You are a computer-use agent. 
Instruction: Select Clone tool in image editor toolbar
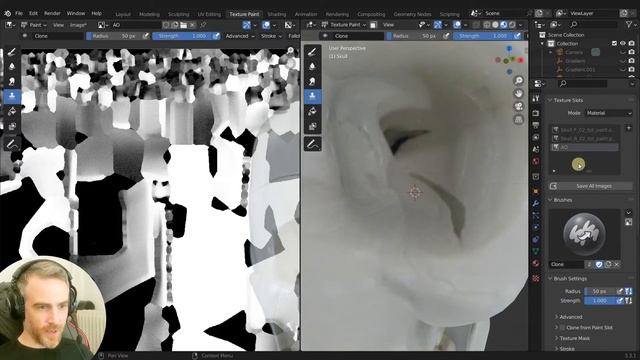tap(12, 96)
